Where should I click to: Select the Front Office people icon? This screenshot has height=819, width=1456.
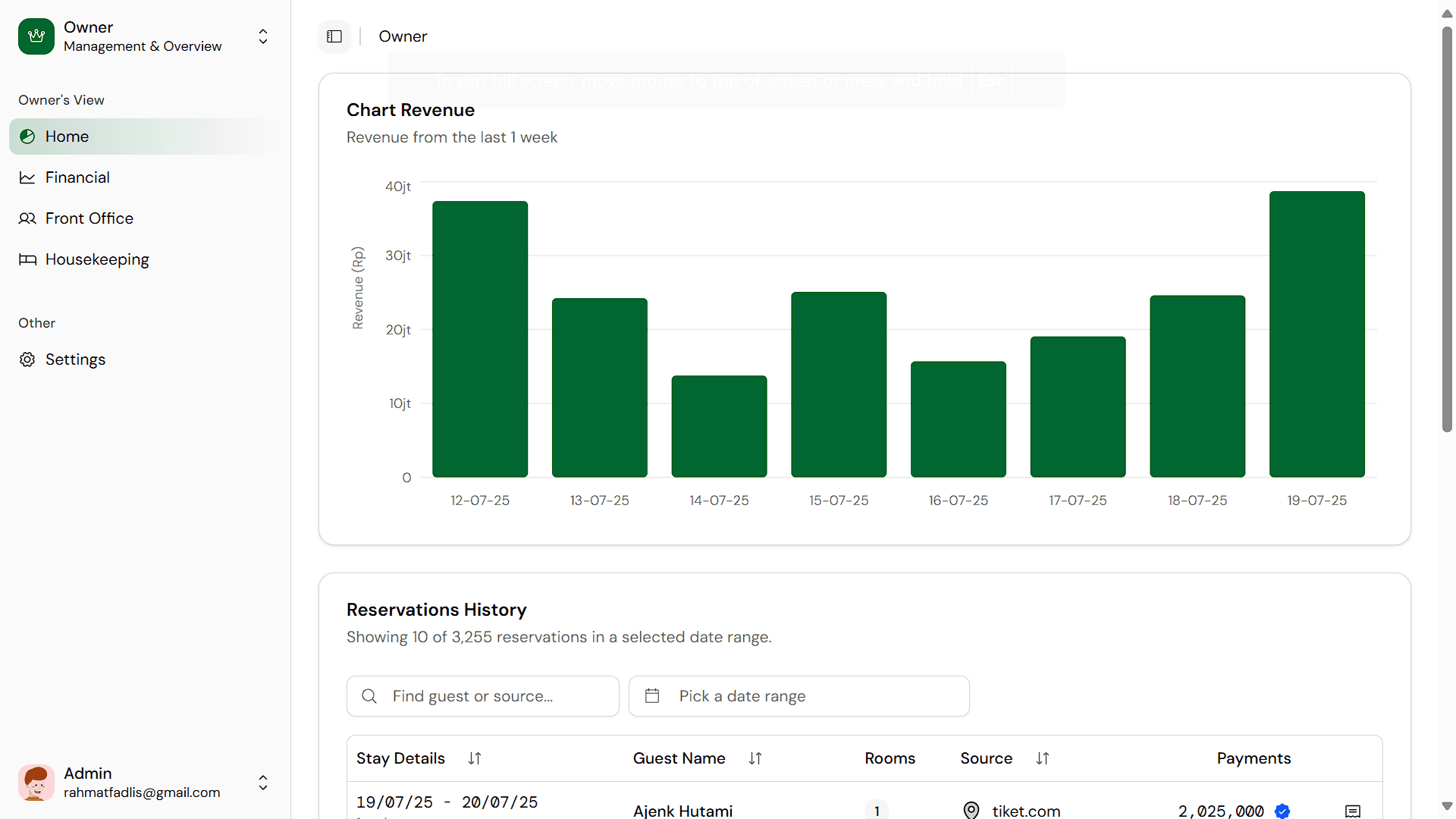[27, 218]
